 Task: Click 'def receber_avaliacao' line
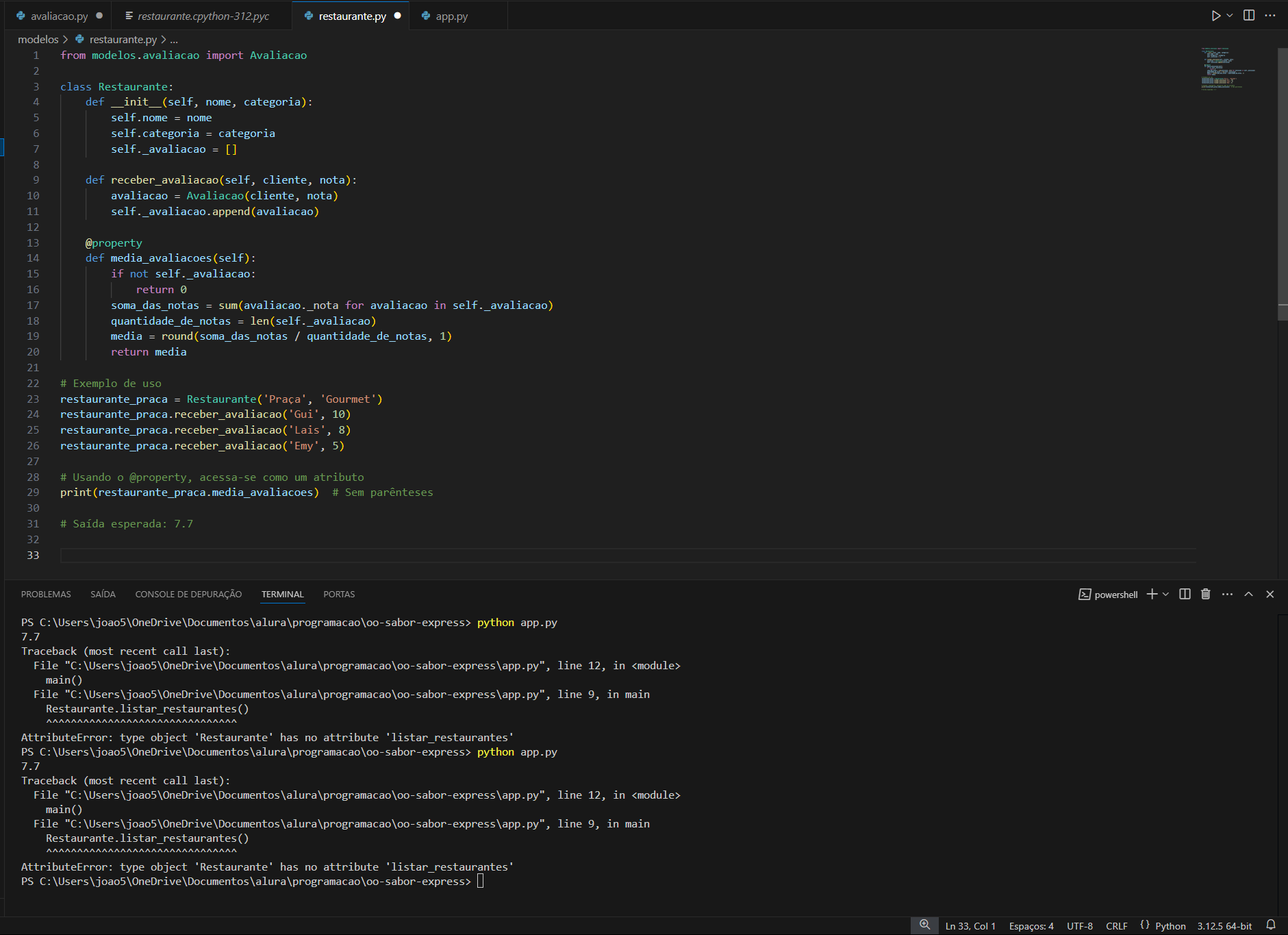[x=221, y=180]
